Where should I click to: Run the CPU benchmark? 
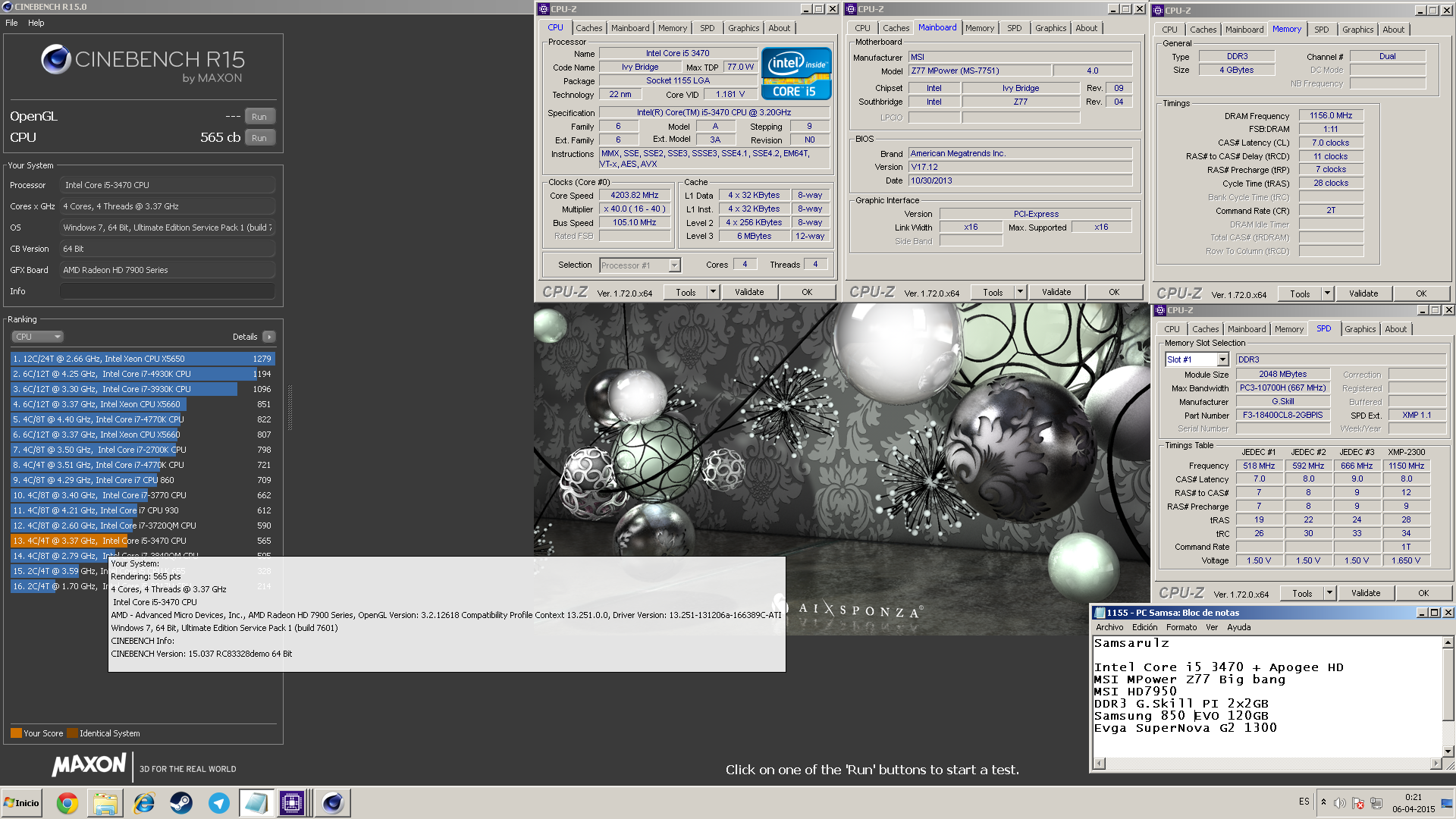(x=259, y=138)
